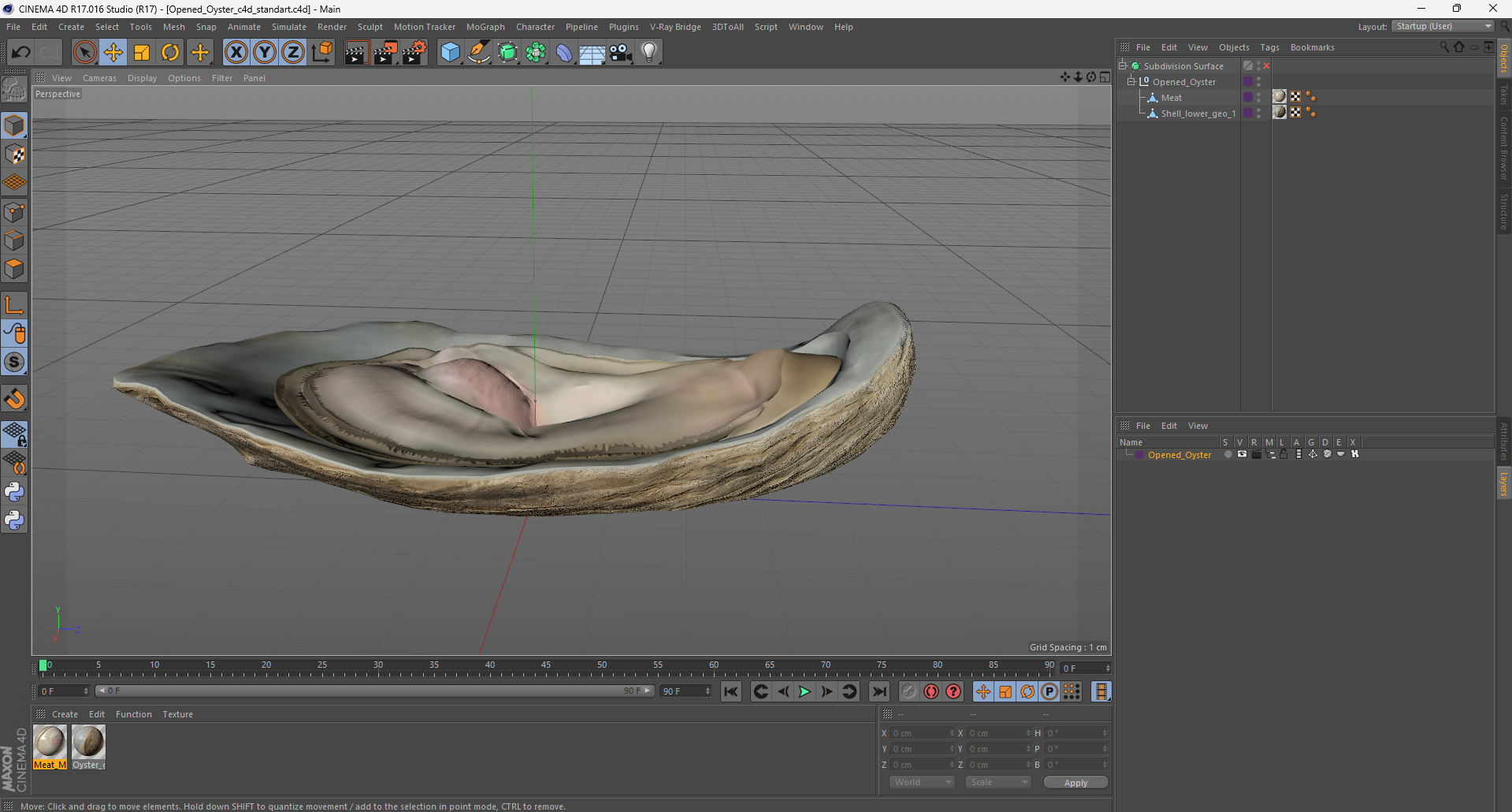
Task: Open the Scale mode dropdown
Action: (997, 782)
